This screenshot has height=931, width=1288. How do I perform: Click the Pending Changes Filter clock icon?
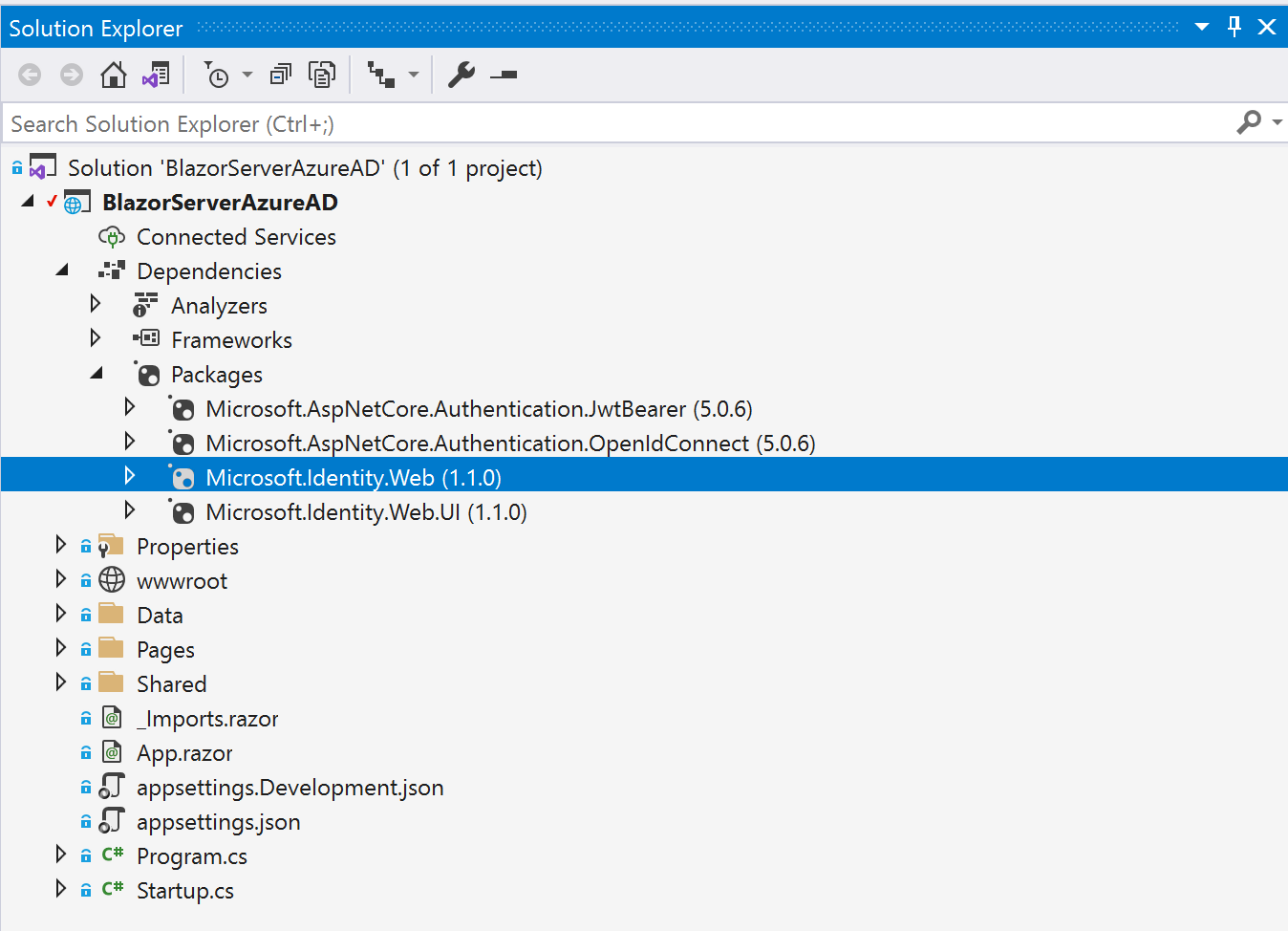click(219, 74)
